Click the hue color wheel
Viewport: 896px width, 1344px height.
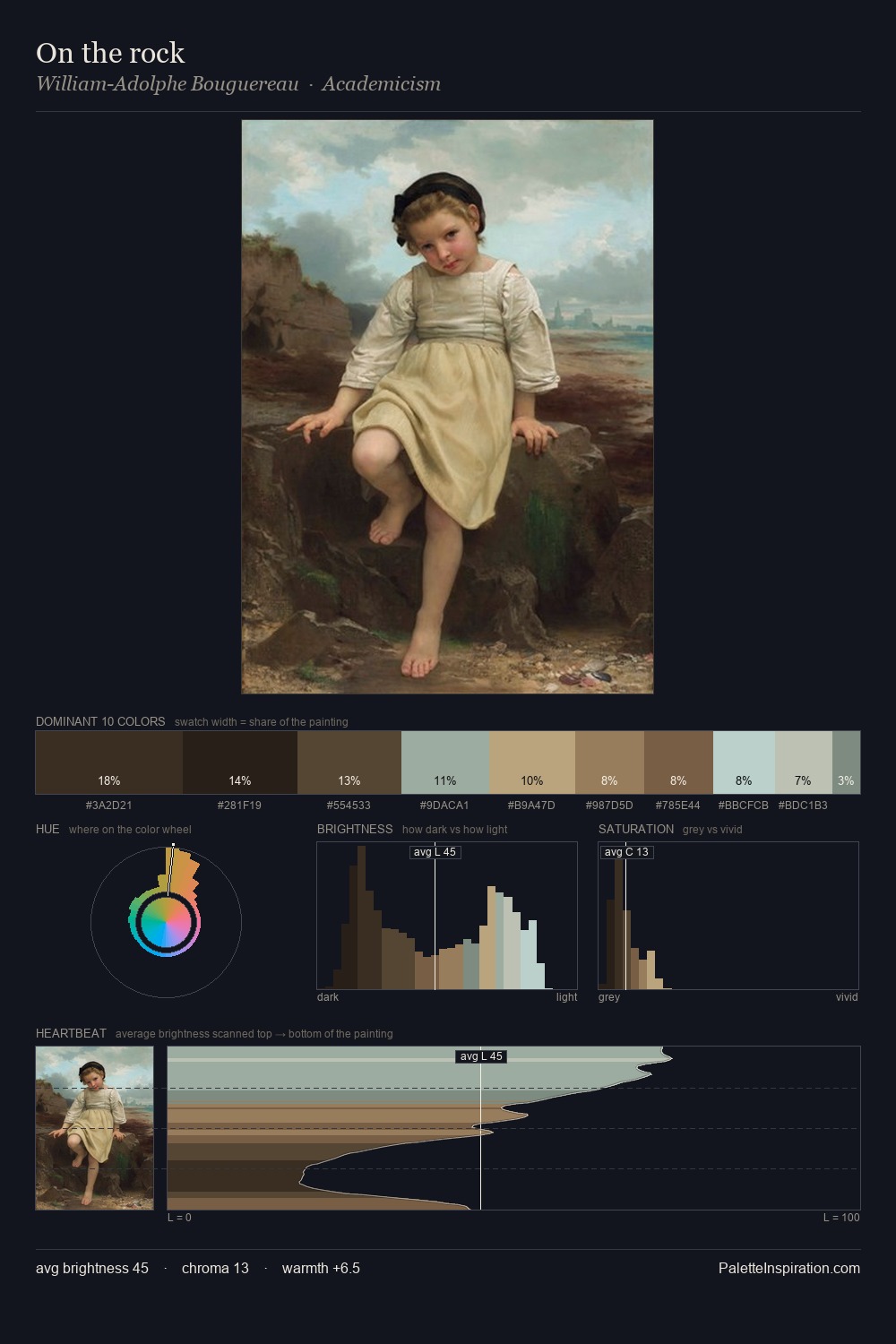166,922
